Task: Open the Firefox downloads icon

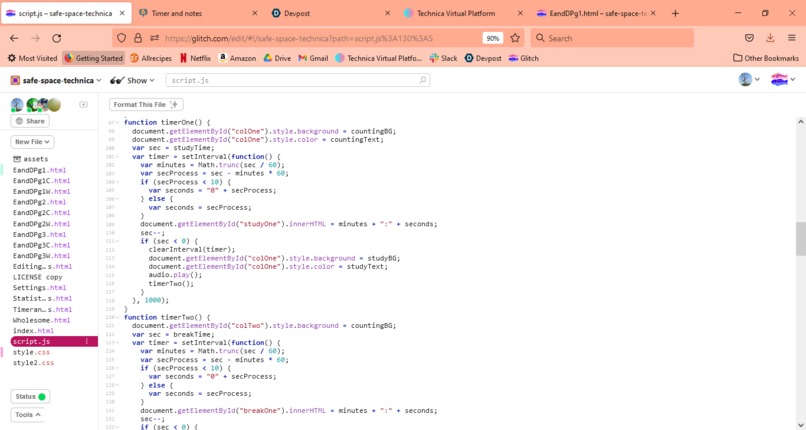Action: 770,38
